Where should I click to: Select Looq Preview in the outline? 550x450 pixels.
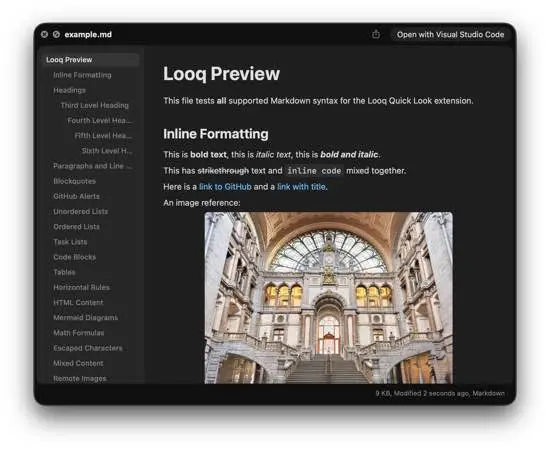90,60
